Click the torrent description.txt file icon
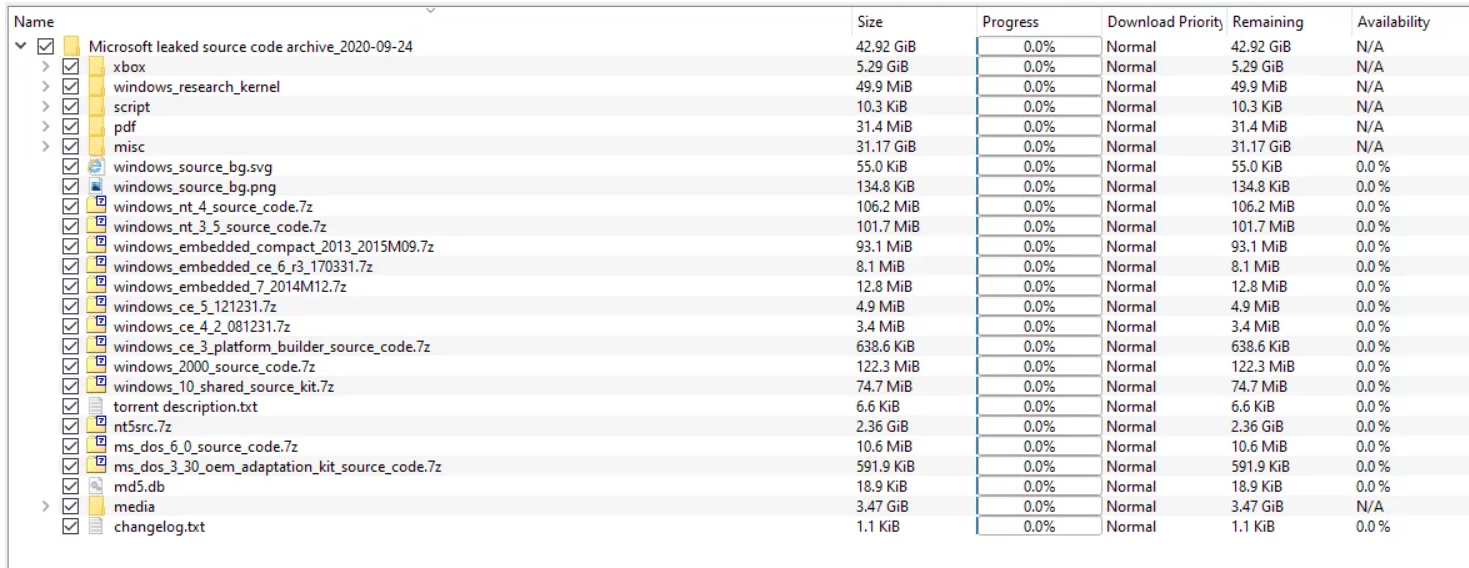The image size is (1469, 568). (96, 407)
